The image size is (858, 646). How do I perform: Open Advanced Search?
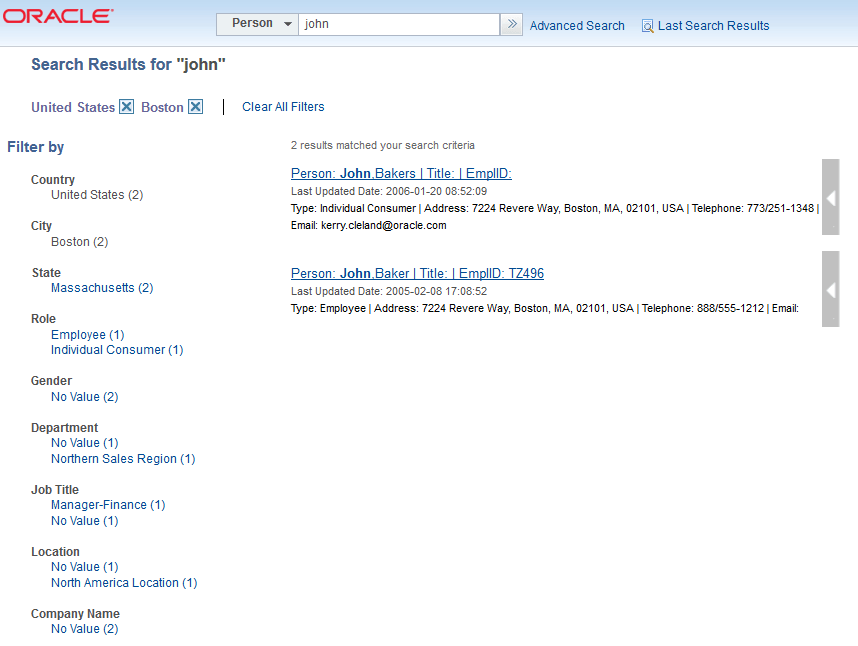click(577, 25)
